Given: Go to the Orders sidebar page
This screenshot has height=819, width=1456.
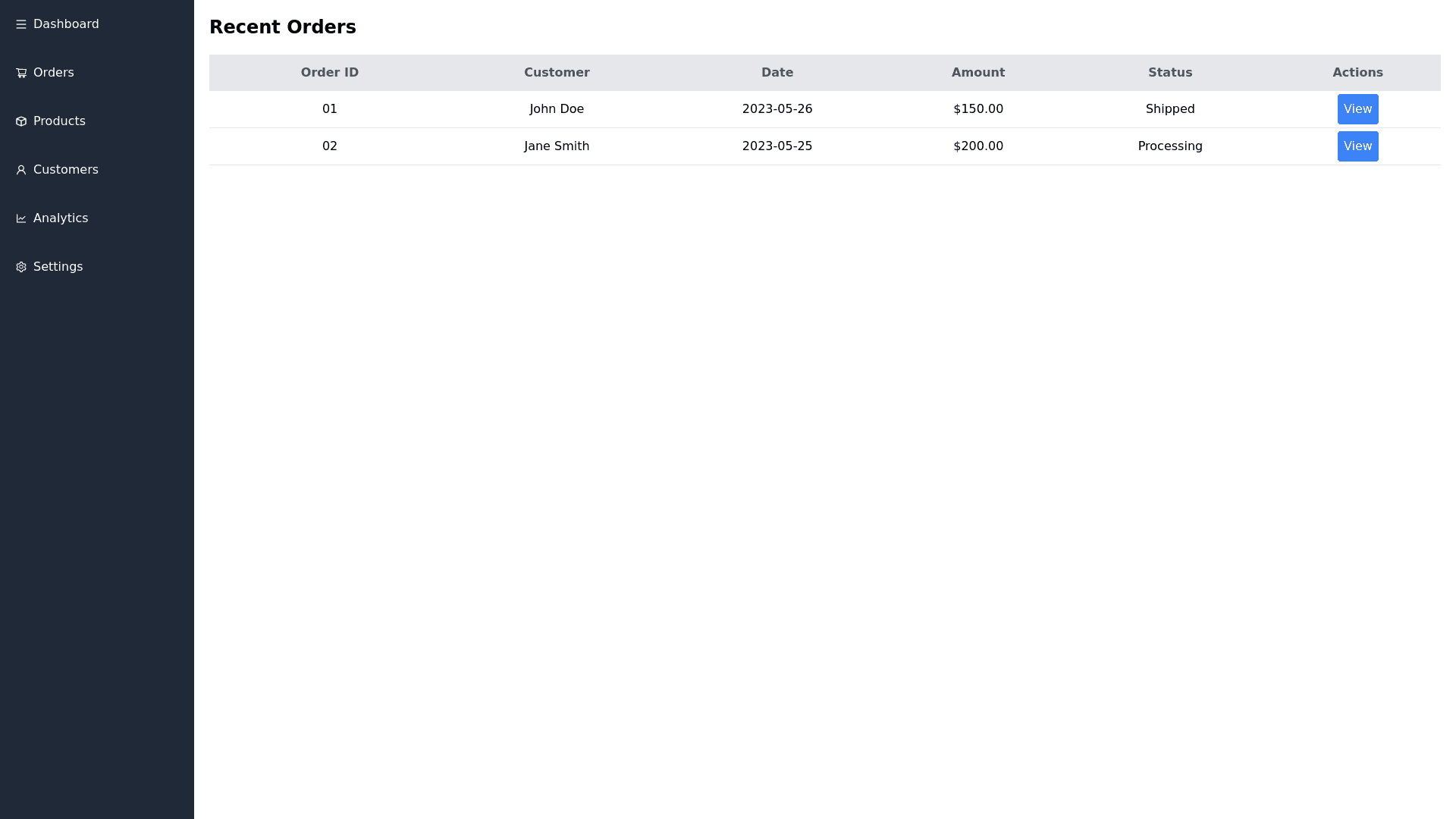Looking at the screenshot, I should [54, 73].
